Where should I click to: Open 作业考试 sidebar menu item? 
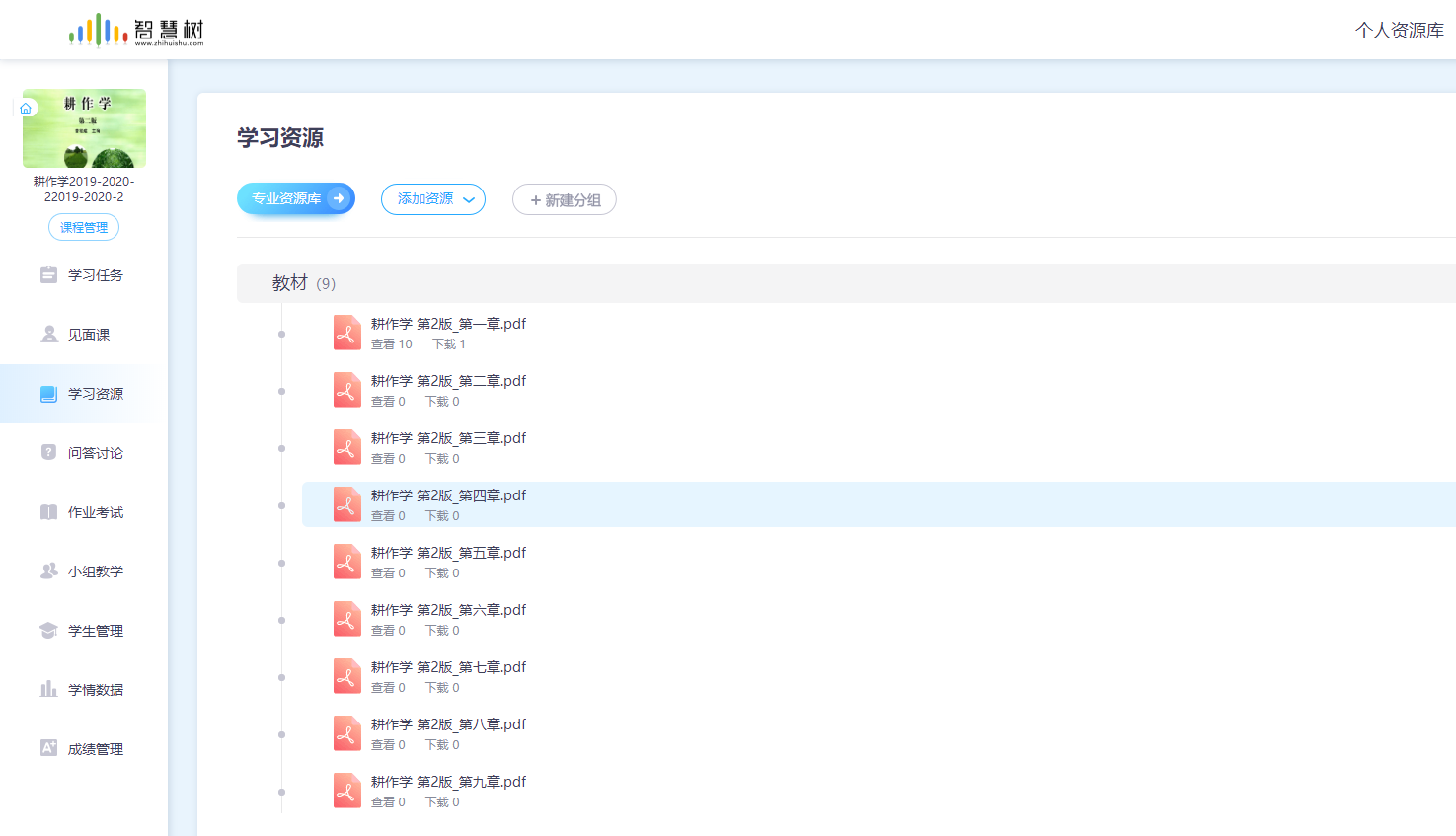(95, 512)
